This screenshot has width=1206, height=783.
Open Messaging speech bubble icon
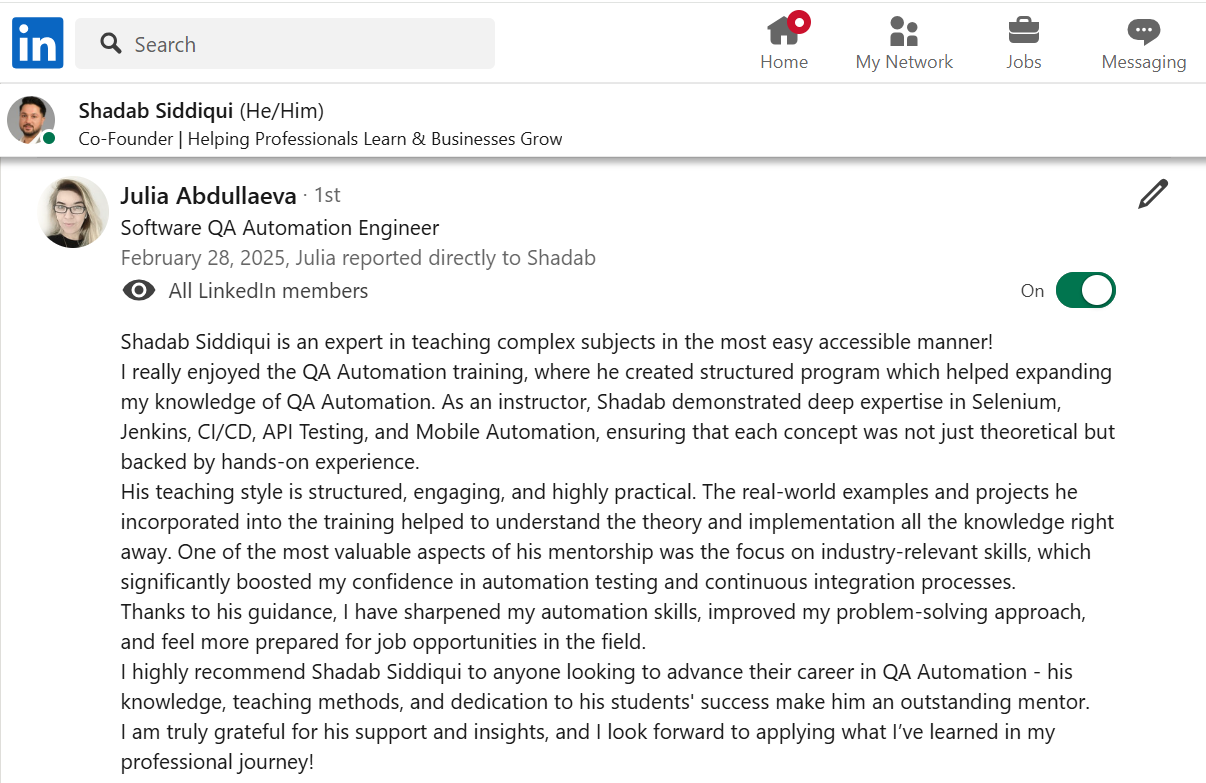[x=1143, y=31]
